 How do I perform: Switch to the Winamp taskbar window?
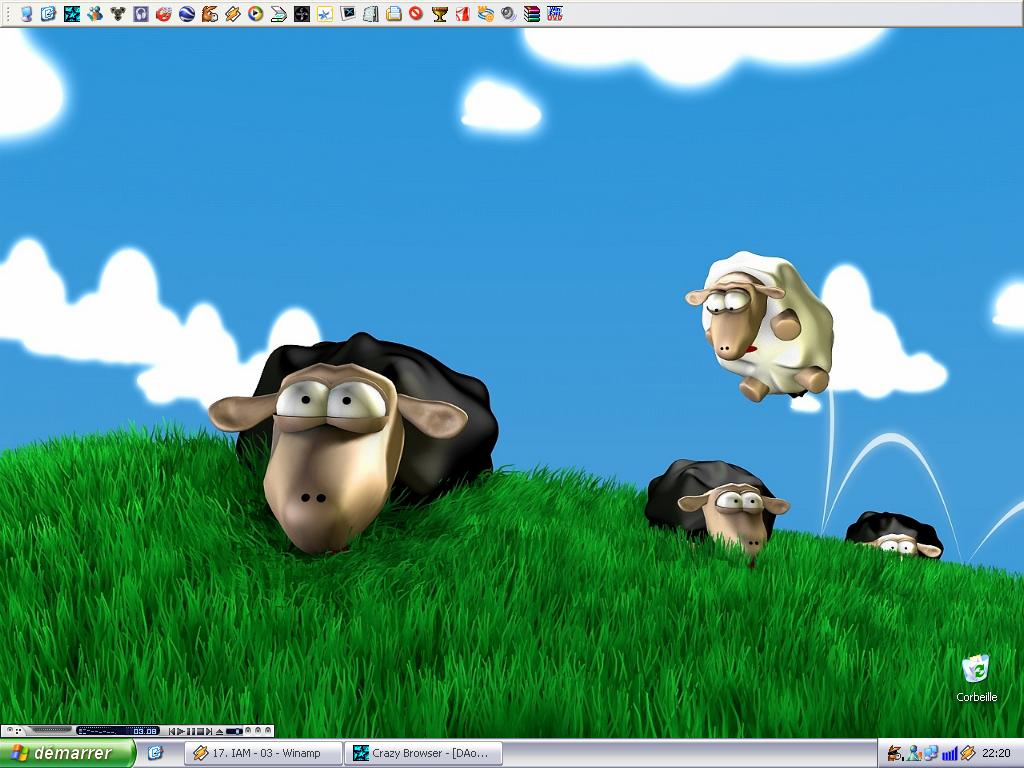point(264,753)
